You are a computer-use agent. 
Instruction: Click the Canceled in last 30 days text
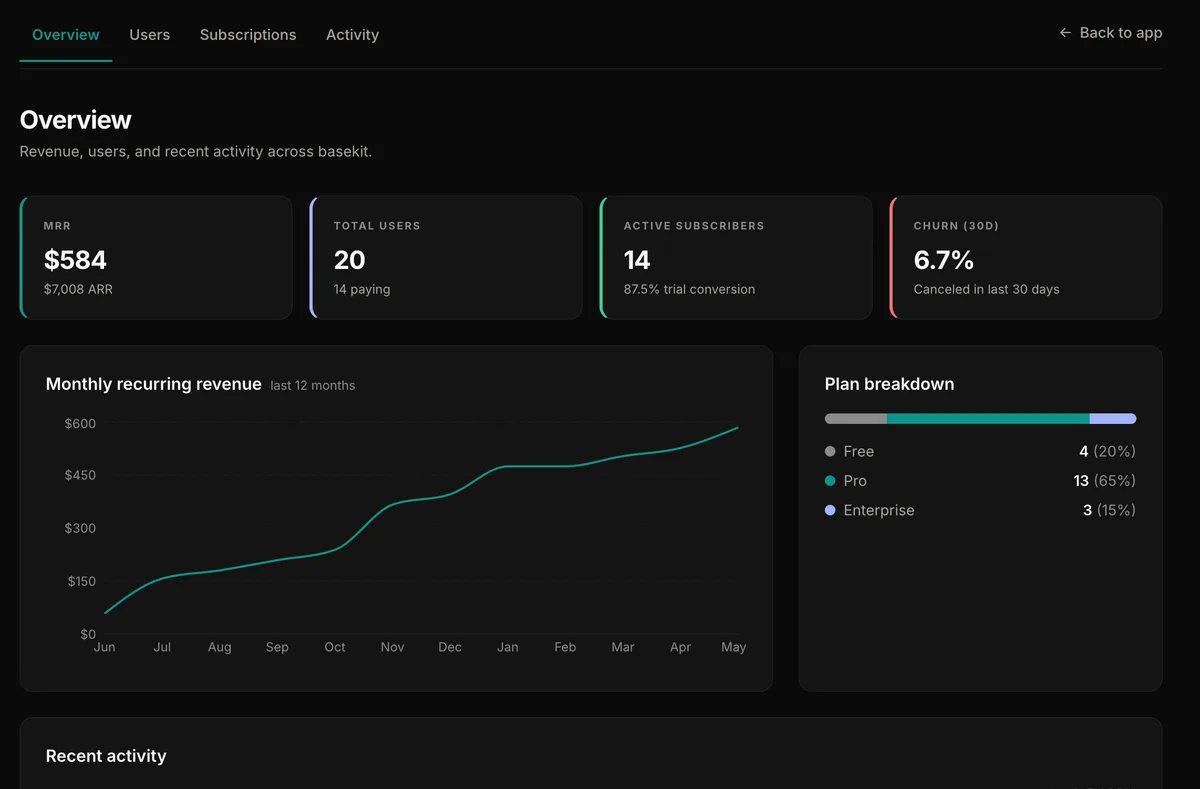click(986, 290)
